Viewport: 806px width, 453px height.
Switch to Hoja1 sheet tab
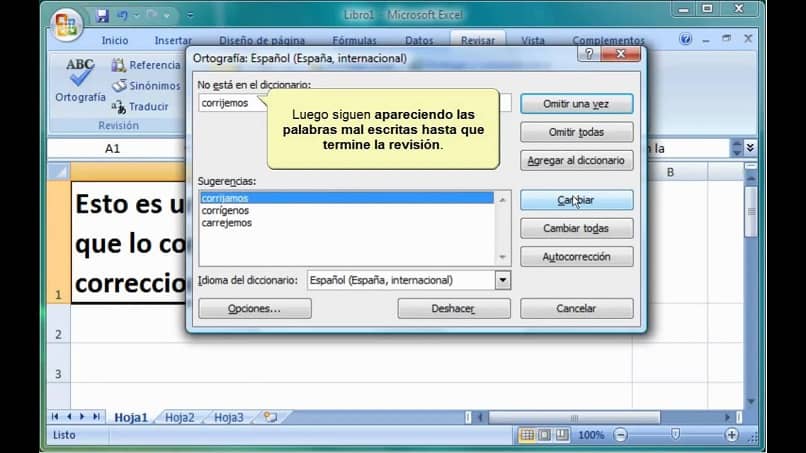pyautogui.click(x=131, y=418)
